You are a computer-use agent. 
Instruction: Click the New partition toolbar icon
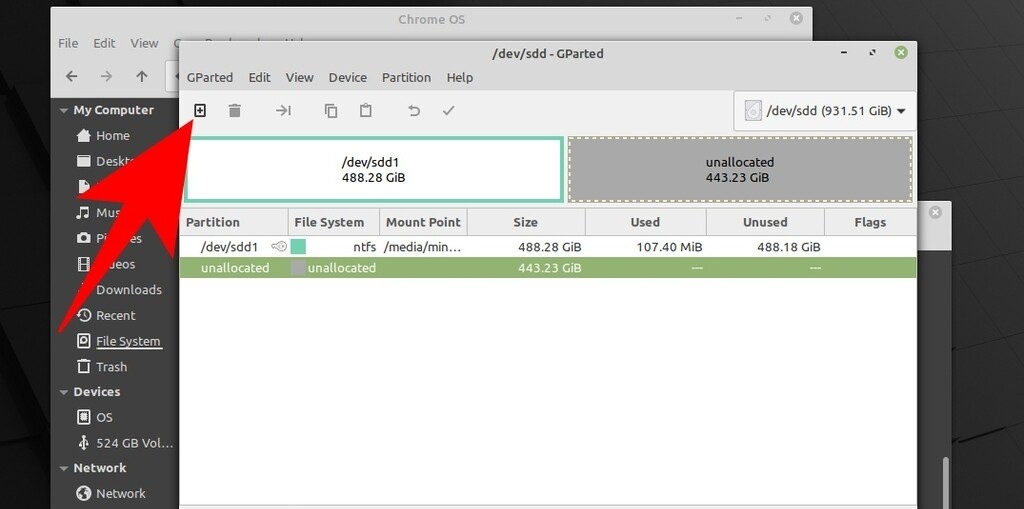(200, 110)
